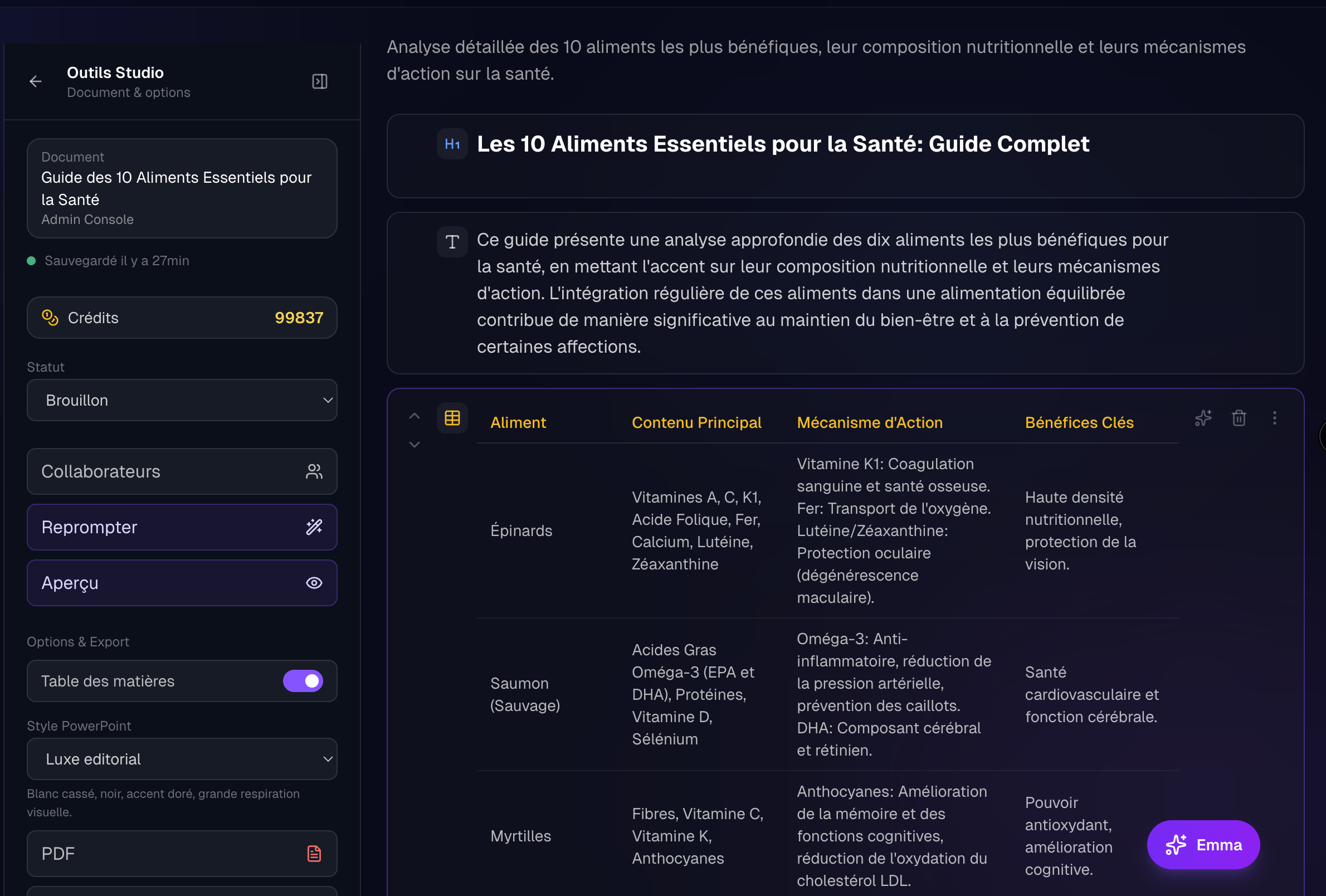Viewport: 1326px width, 896px height.
Task: Click the Reprompter button
Action: click(x=182, y=527)
